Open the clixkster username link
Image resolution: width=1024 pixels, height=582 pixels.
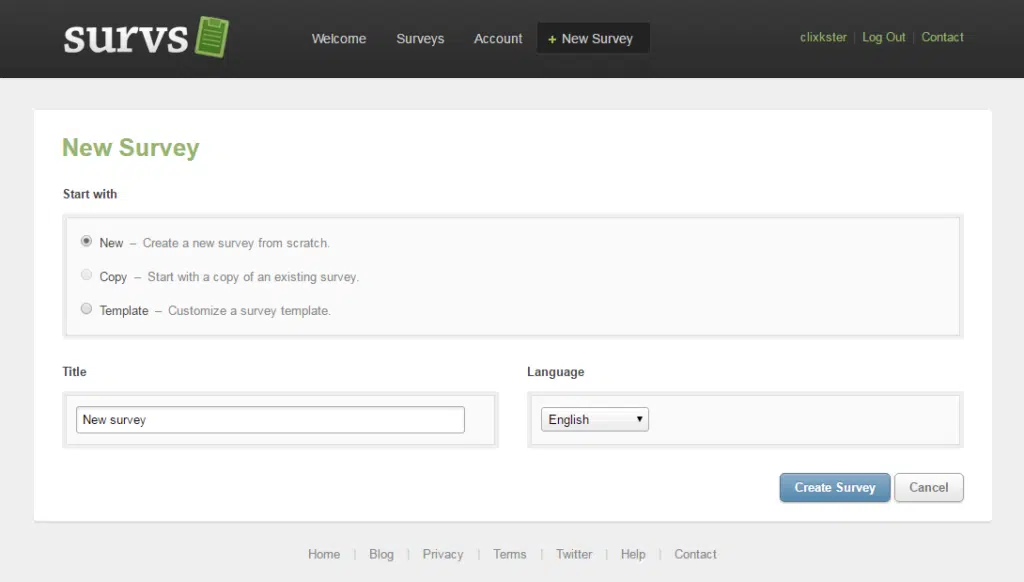823,37
